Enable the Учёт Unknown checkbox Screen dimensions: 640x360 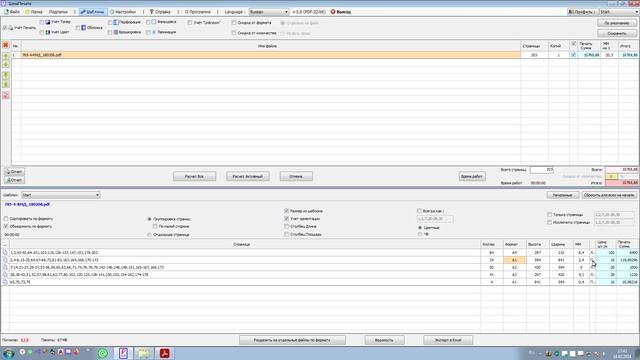[190, 23]
